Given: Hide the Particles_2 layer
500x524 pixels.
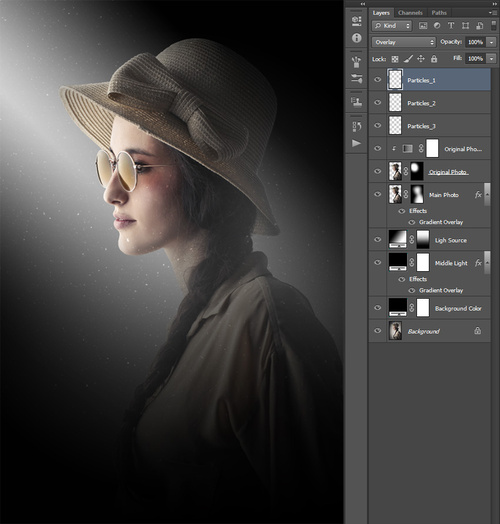Looking at the screenshot, I should [378, 103].
